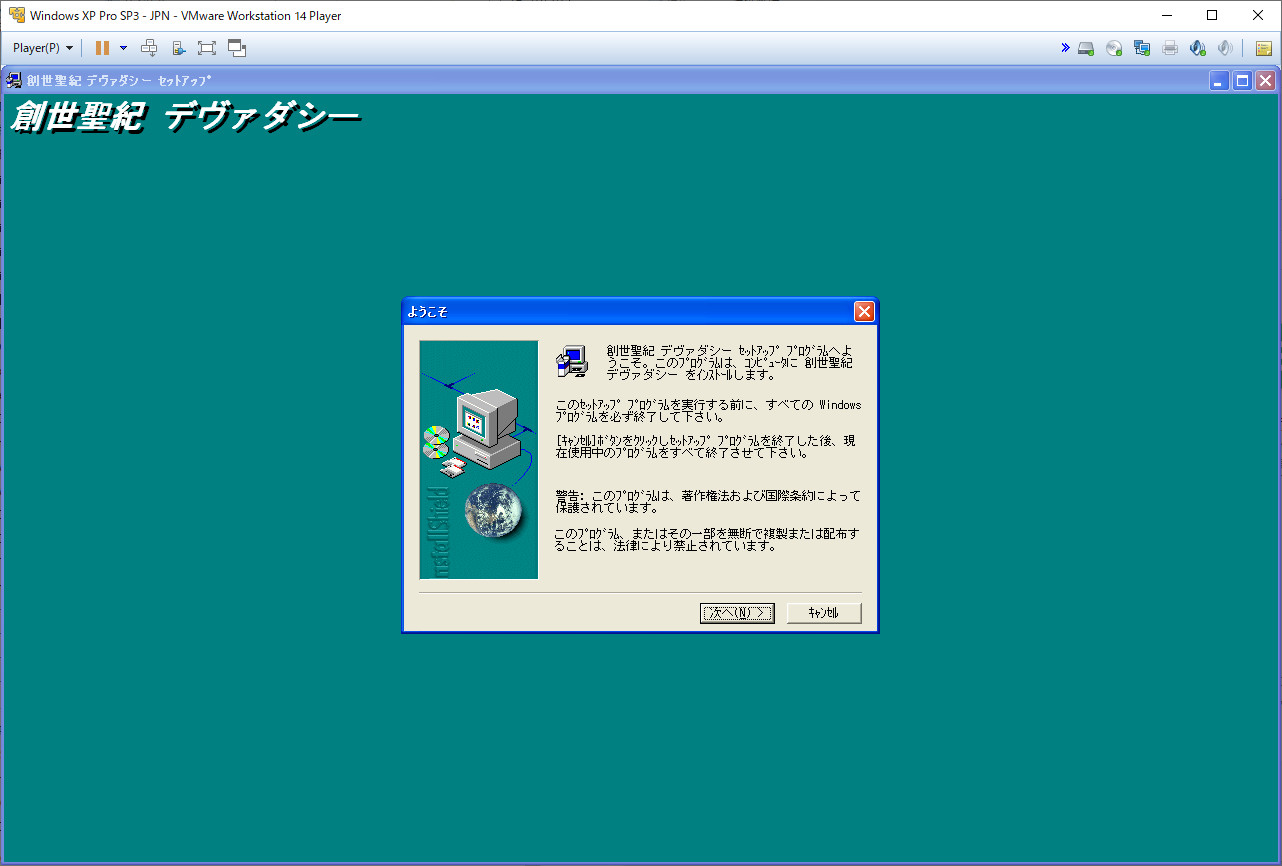Click the setup computer icon in dialog

572,361
